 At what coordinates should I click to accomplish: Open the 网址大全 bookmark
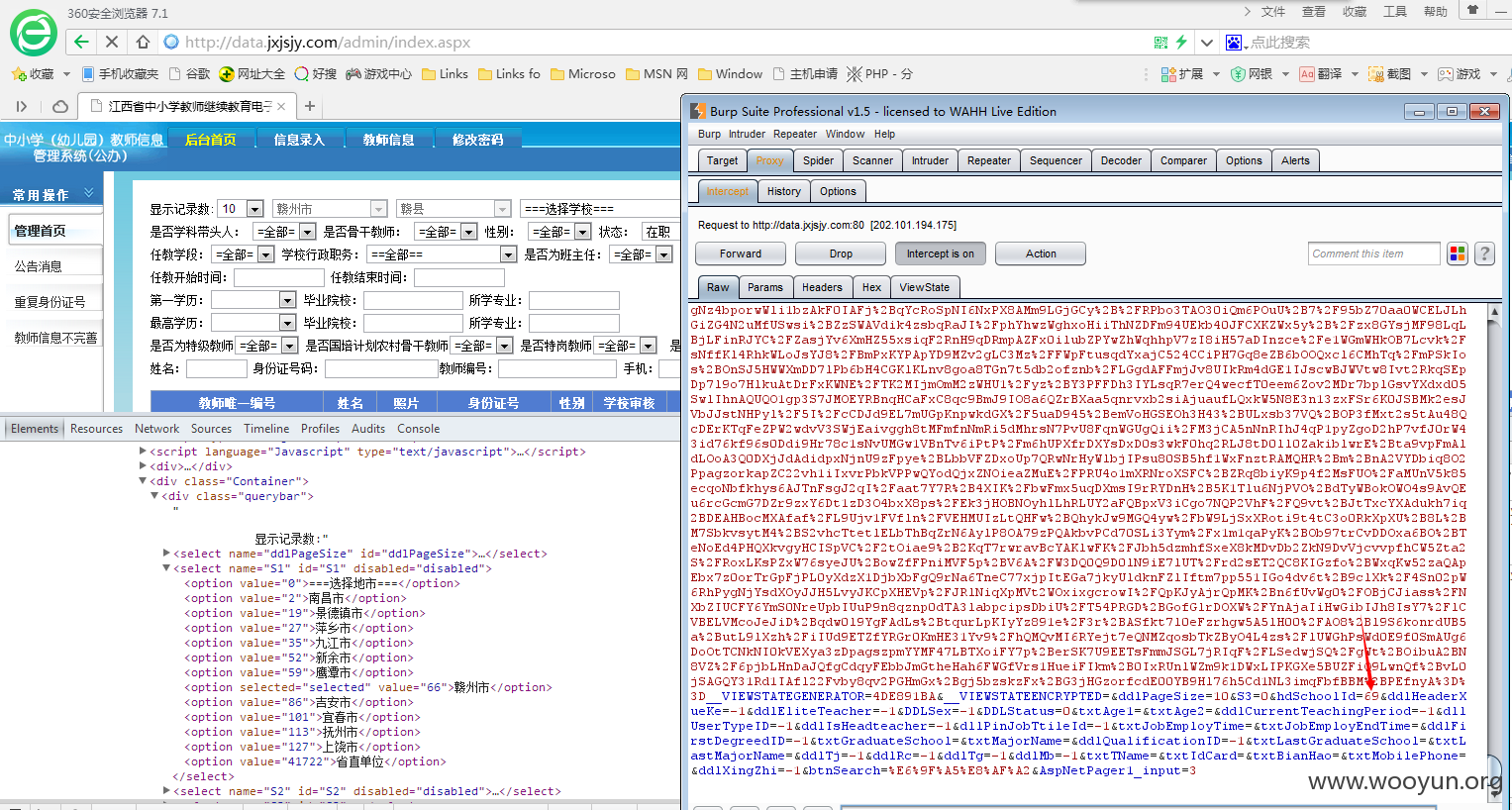252,74
